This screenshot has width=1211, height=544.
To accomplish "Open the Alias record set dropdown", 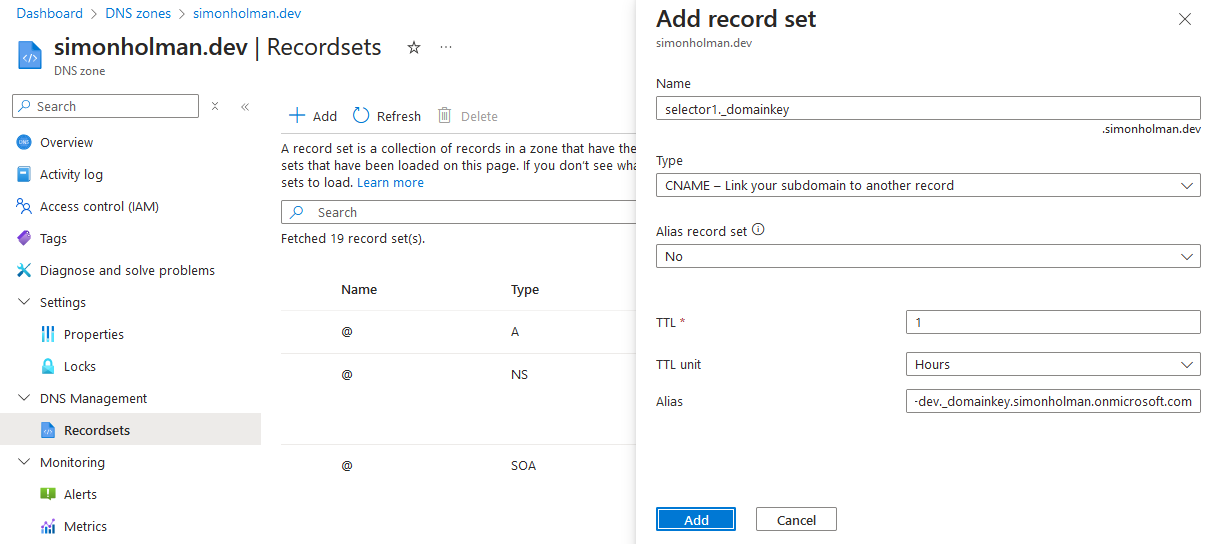I will click(x=928, y=256).
